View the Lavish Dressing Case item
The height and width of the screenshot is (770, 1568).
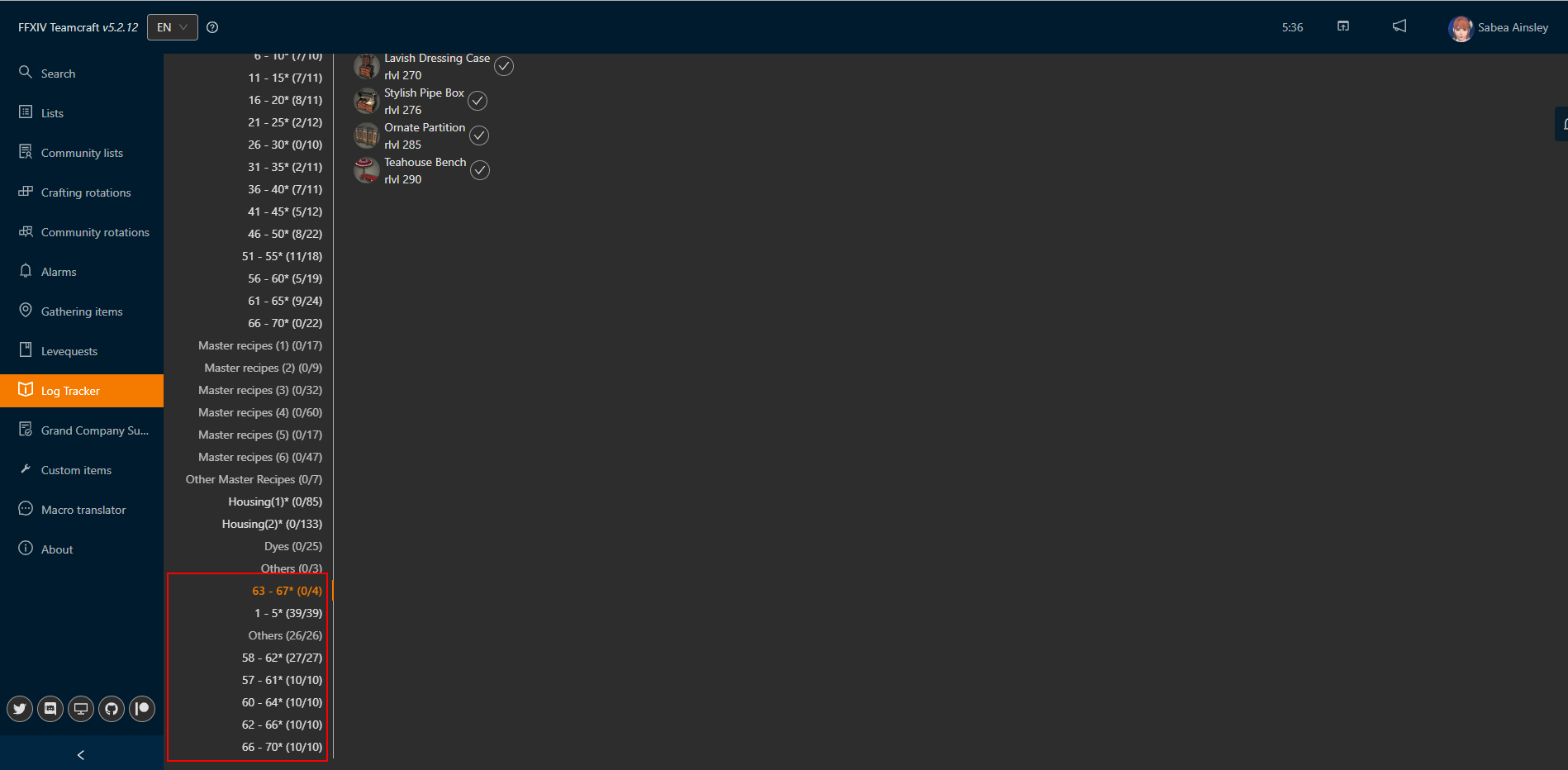point(436,58)
